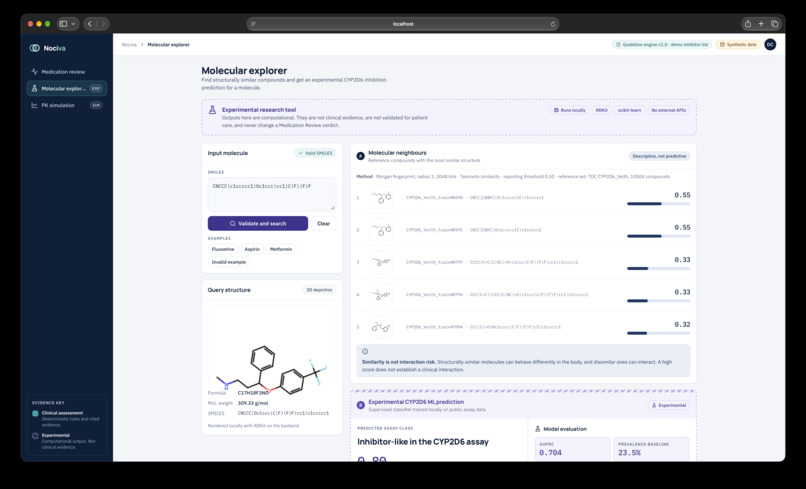Viewport: 806px width, 489px height.
Task: Click the similarity bar for neighbour 3
Action: coord(658,268)
